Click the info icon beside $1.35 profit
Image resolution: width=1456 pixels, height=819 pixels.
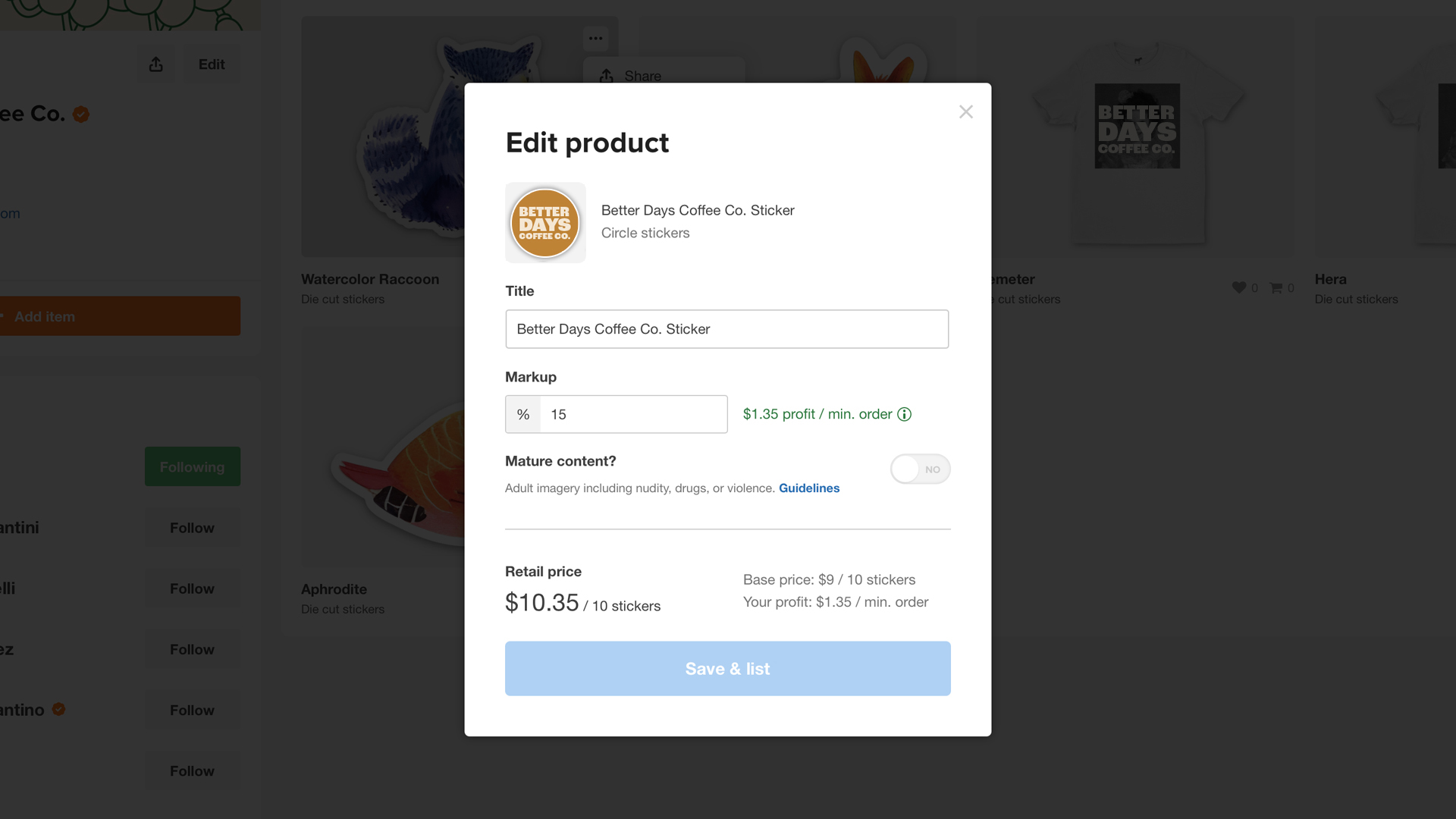click(904, 414)
